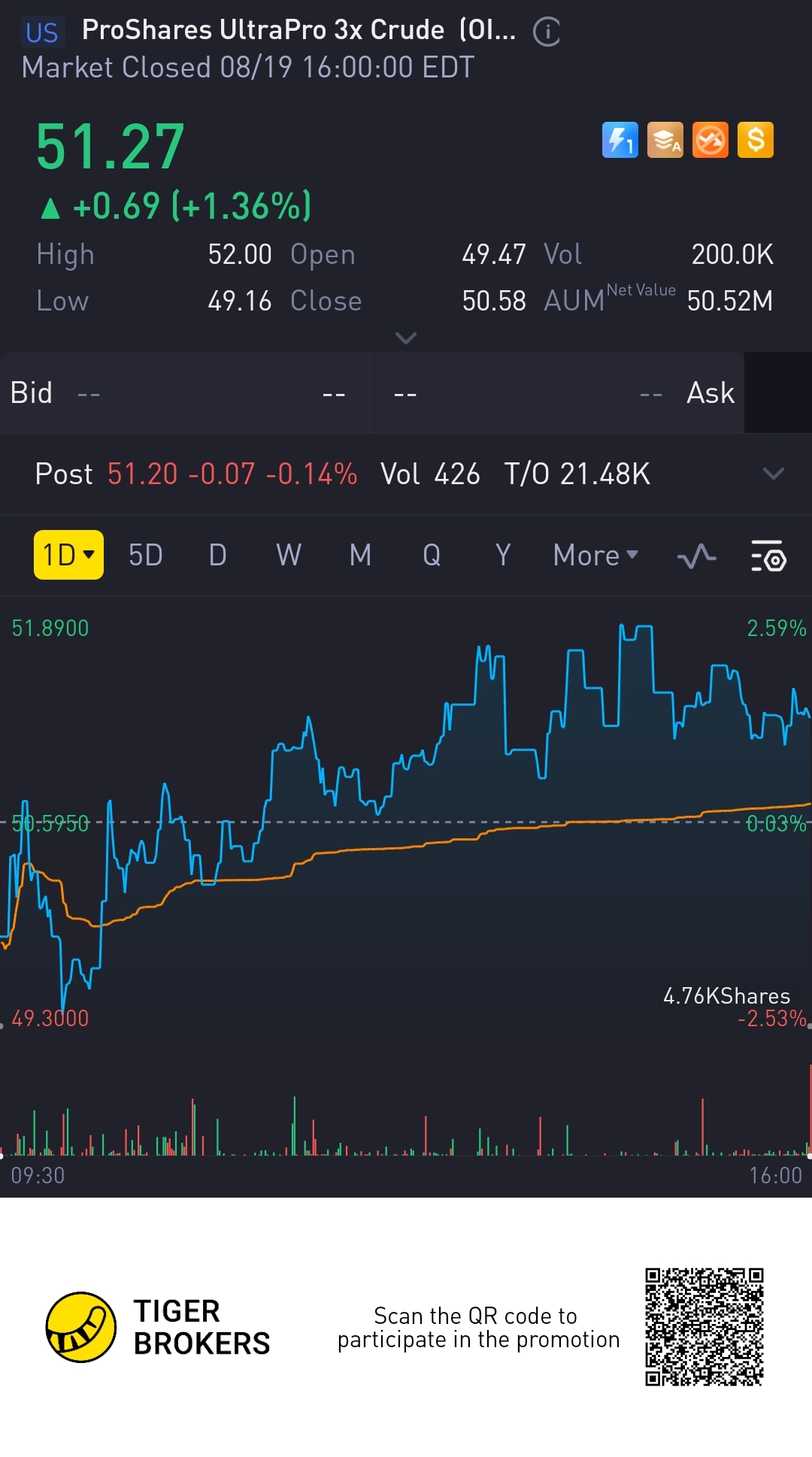Switch to the 5D chart tab

(x=146, y=556)
